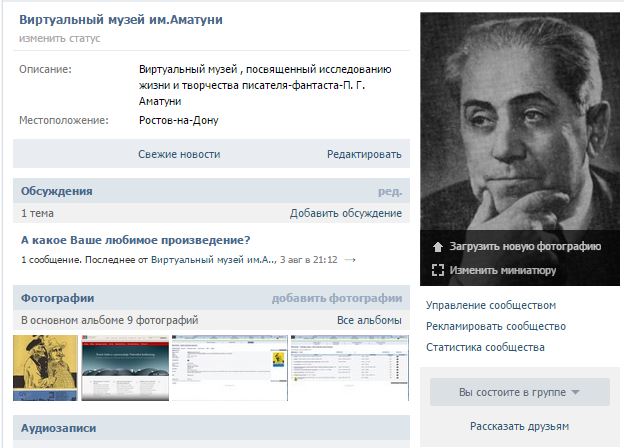Click the description text about П. Г. Аматуни
Screen dimensions: 624x448
(x=265, y=85)
